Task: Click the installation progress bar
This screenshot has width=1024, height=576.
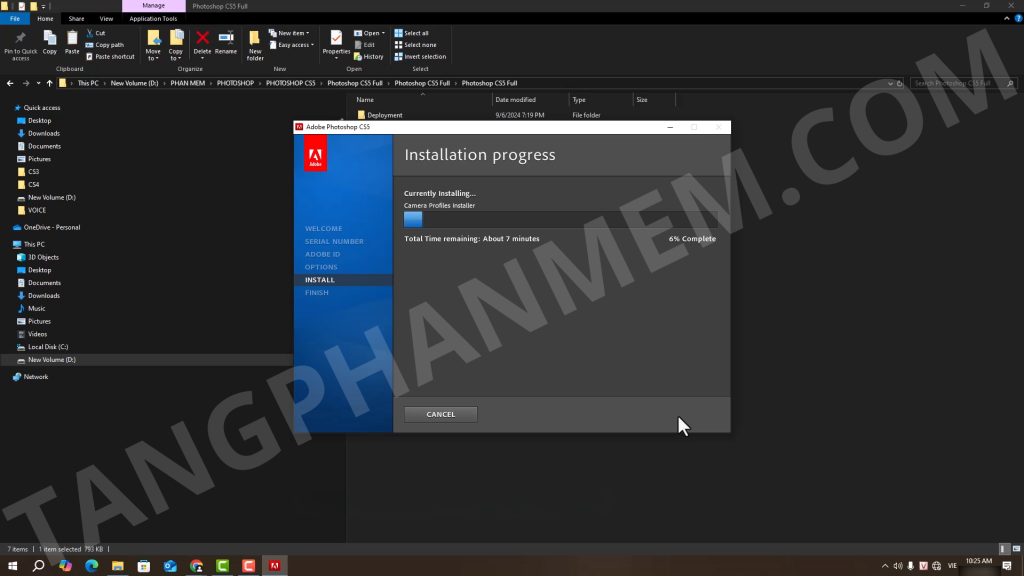Action: coord(559,220)
